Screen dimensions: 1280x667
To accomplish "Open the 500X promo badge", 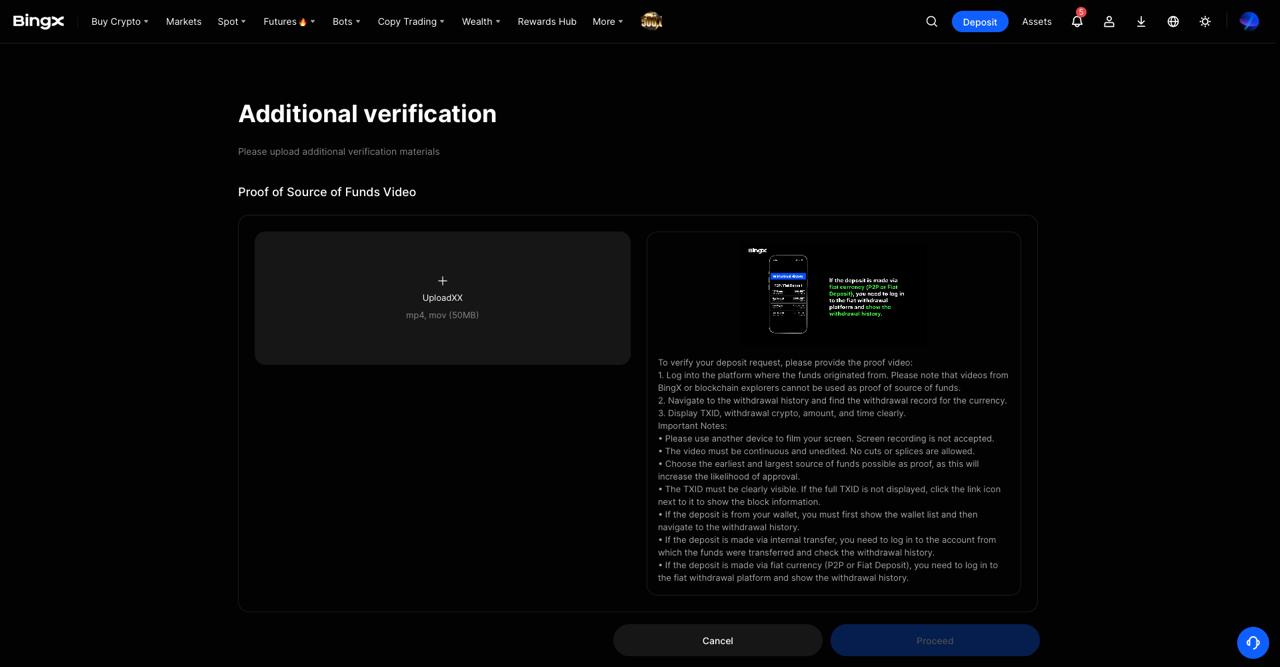I will [652, 21].
